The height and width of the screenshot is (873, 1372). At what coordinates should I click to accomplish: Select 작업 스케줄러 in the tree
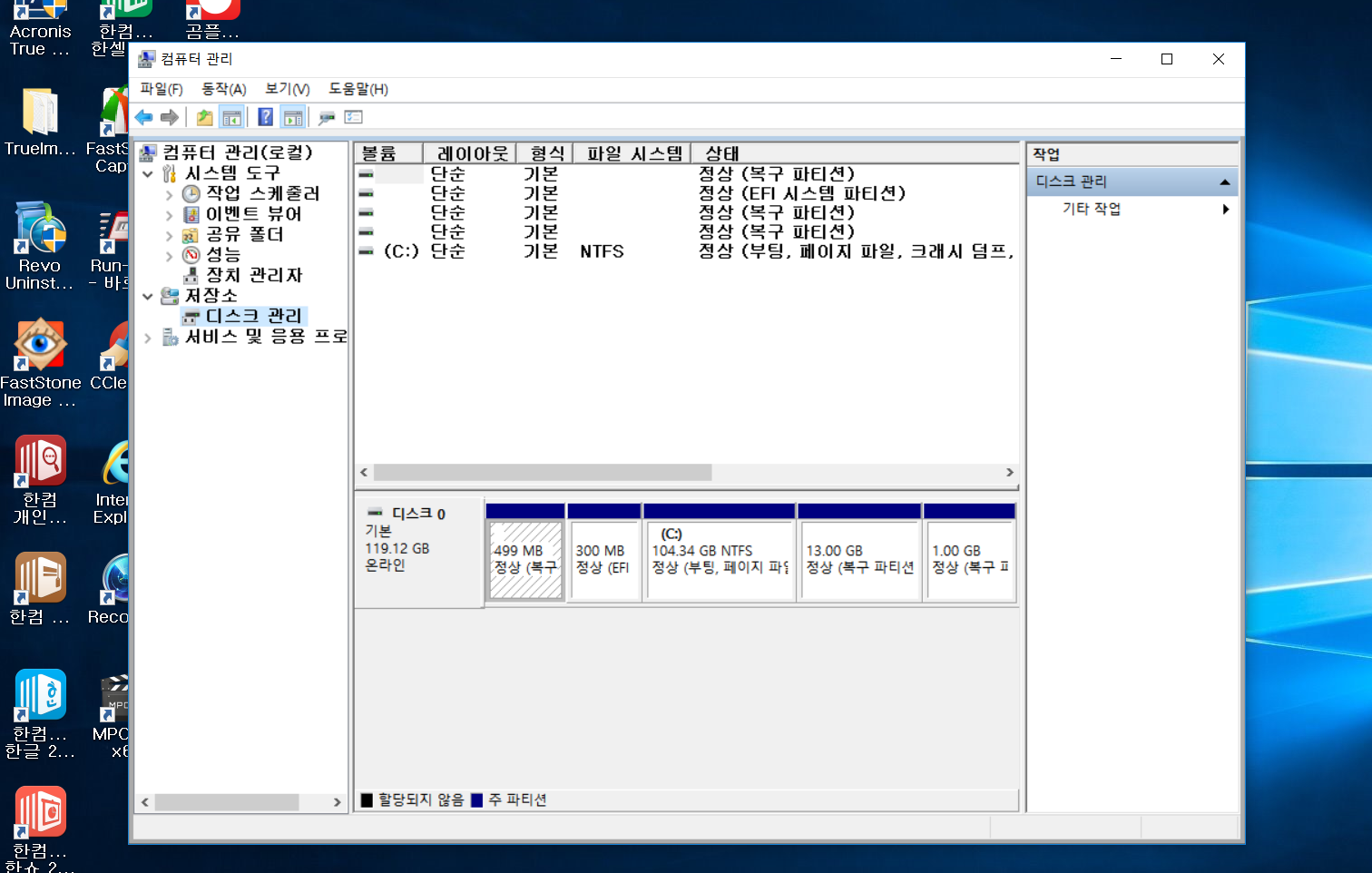pos(262,193)
